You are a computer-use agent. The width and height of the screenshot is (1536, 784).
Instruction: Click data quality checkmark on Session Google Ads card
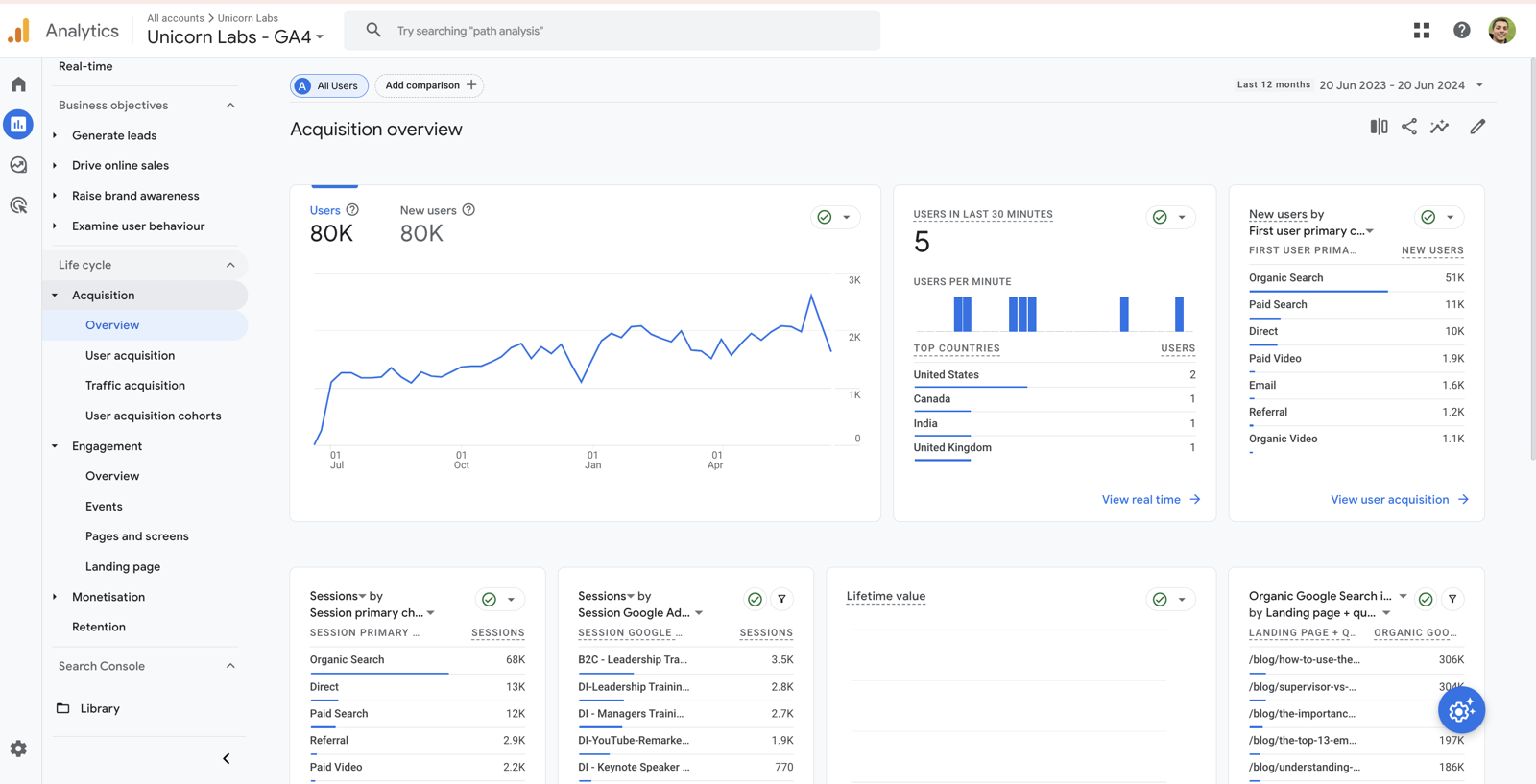click(x=756, y=599)
